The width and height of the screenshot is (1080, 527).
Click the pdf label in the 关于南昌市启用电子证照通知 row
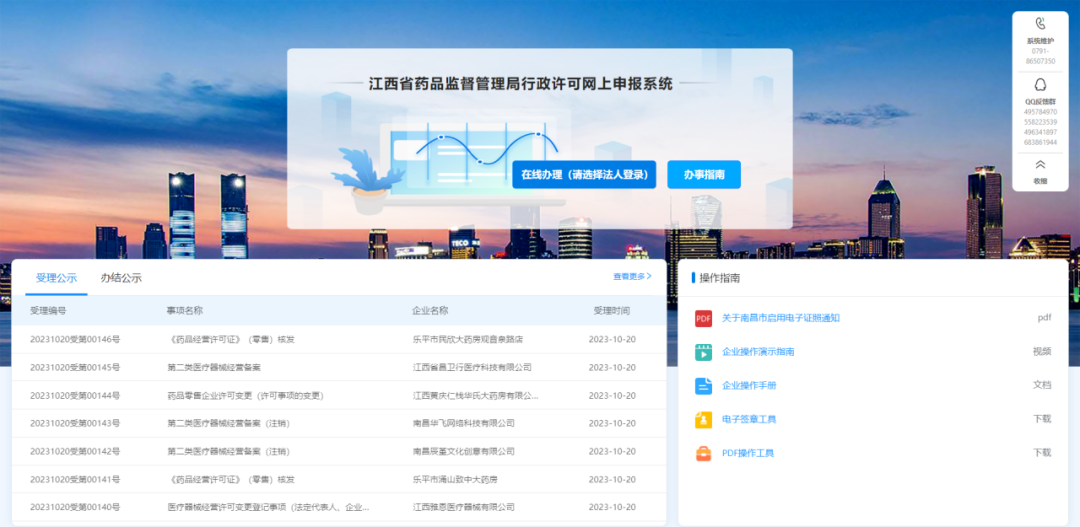pos(1045,318)
